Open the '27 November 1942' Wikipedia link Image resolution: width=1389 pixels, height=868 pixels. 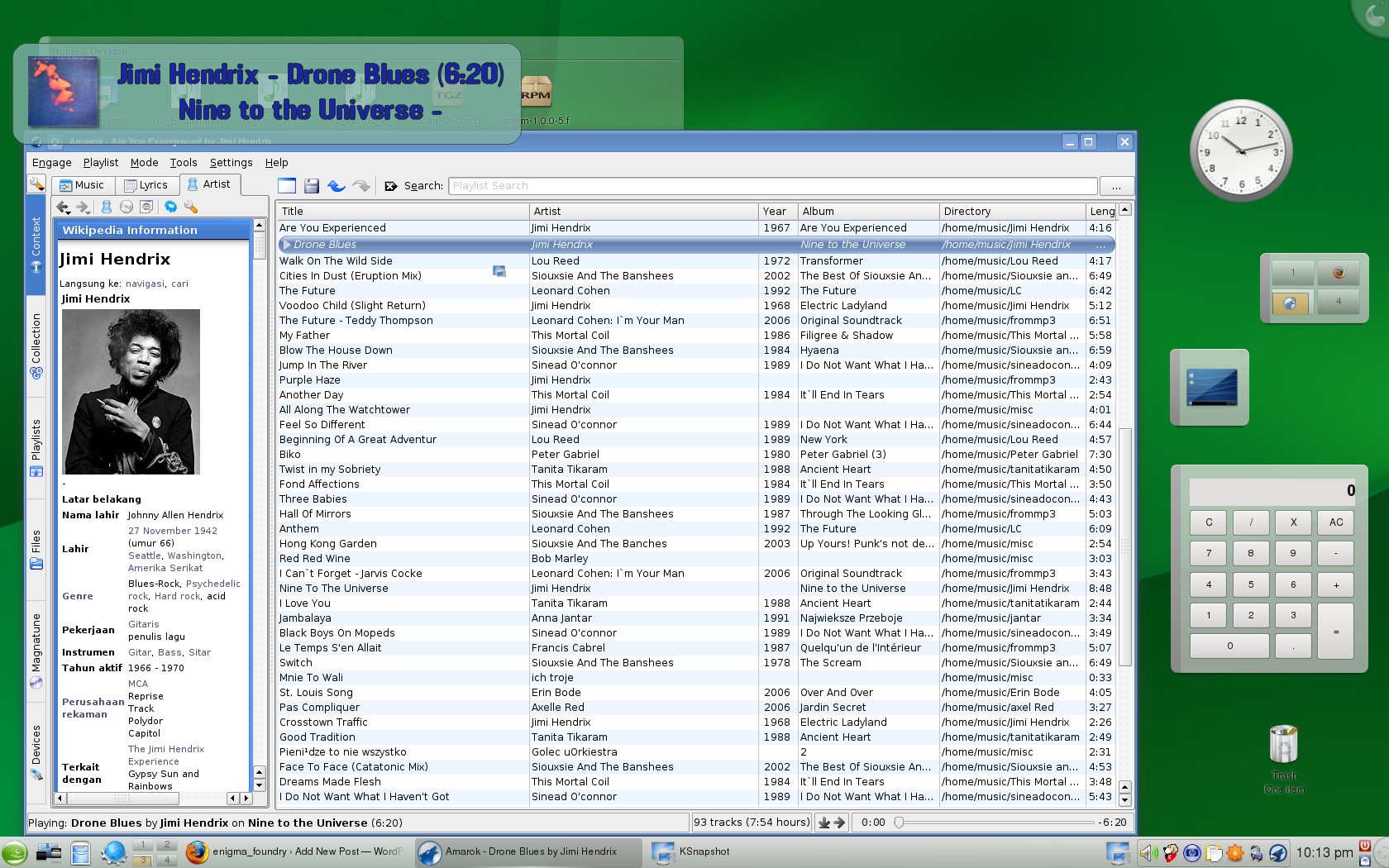[x=173, y=532]
